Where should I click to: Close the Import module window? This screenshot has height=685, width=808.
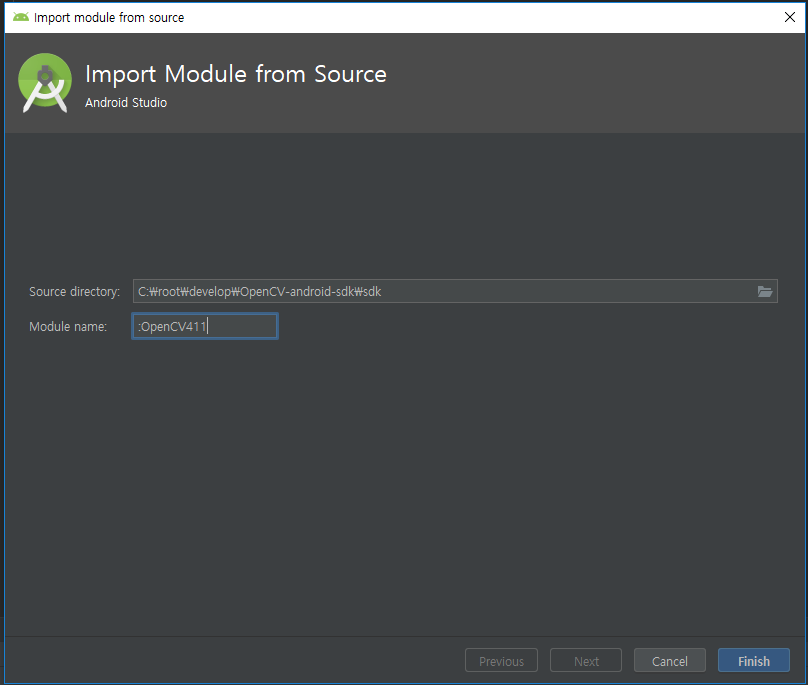pyautogui.click(x=789, y=17)
